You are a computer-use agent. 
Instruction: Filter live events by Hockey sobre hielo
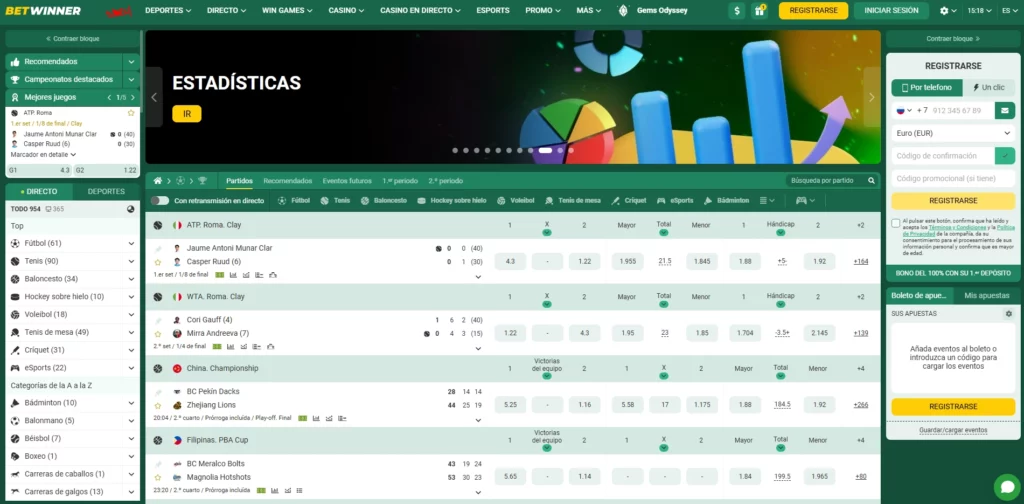(x=452, y=200)
